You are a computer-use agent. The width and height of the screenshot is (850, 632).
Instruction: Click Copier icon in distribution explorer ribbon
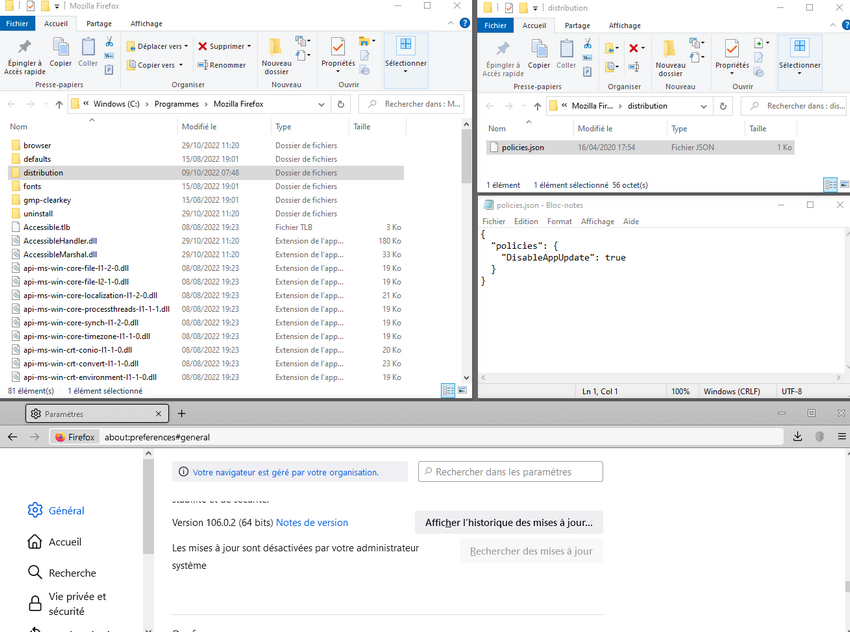(x=539, y=48)
